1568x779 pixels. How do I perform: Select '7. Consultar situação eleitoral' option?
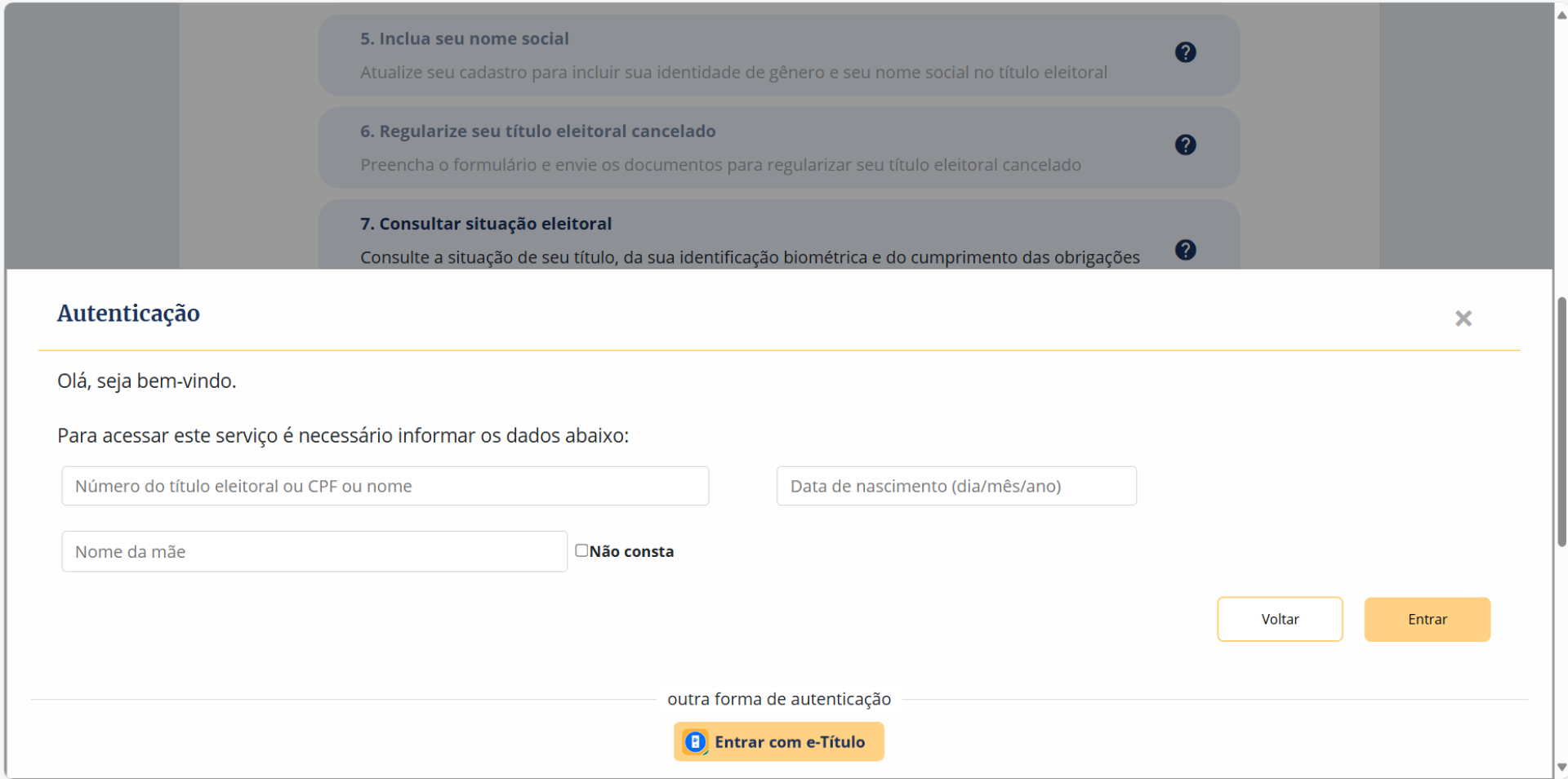485,224
